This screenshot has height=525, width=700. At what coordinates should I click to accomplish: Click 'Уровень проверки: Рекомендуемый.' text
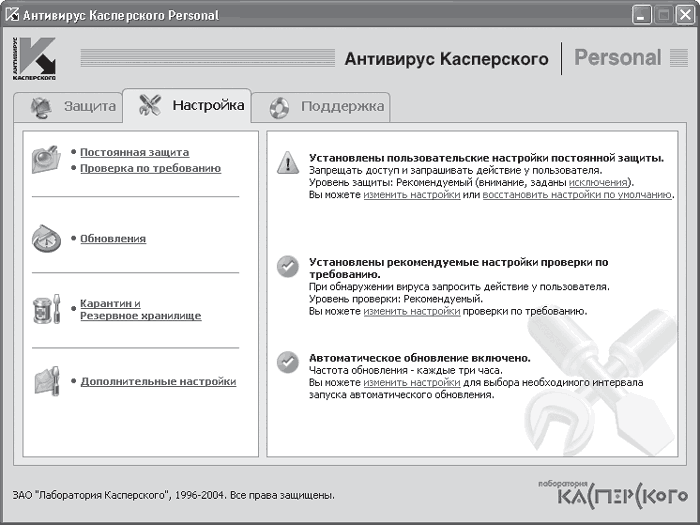coord(396,299)
